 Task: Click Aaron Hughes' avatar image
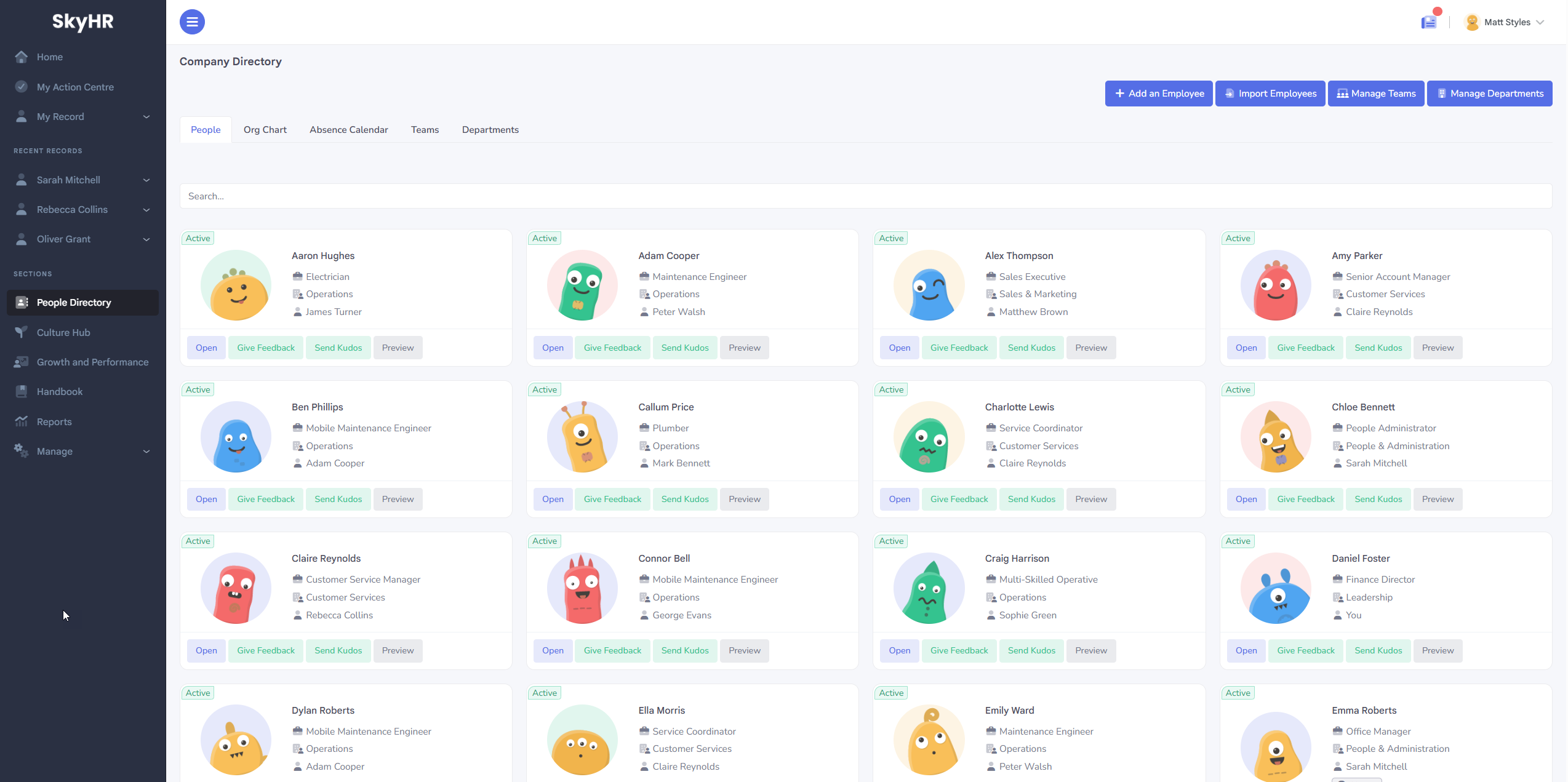pyautogui.click(x=236, y=285)
